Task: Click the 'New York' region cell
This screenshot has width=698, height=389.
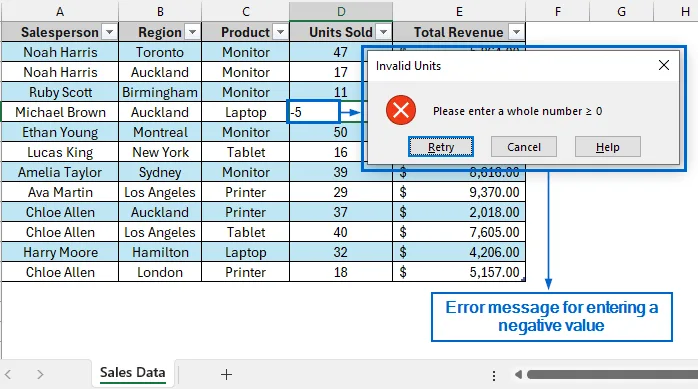Action: [160, 152]
